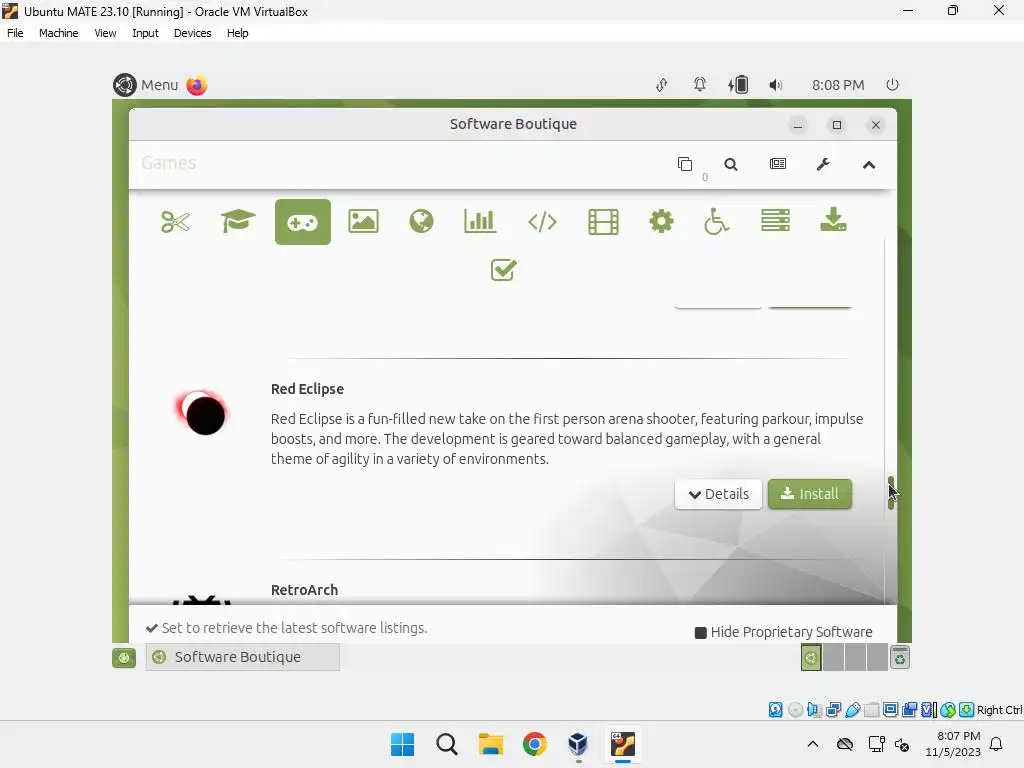
Task: Open the queue icon with zero counter
Action: click(685, 165)
